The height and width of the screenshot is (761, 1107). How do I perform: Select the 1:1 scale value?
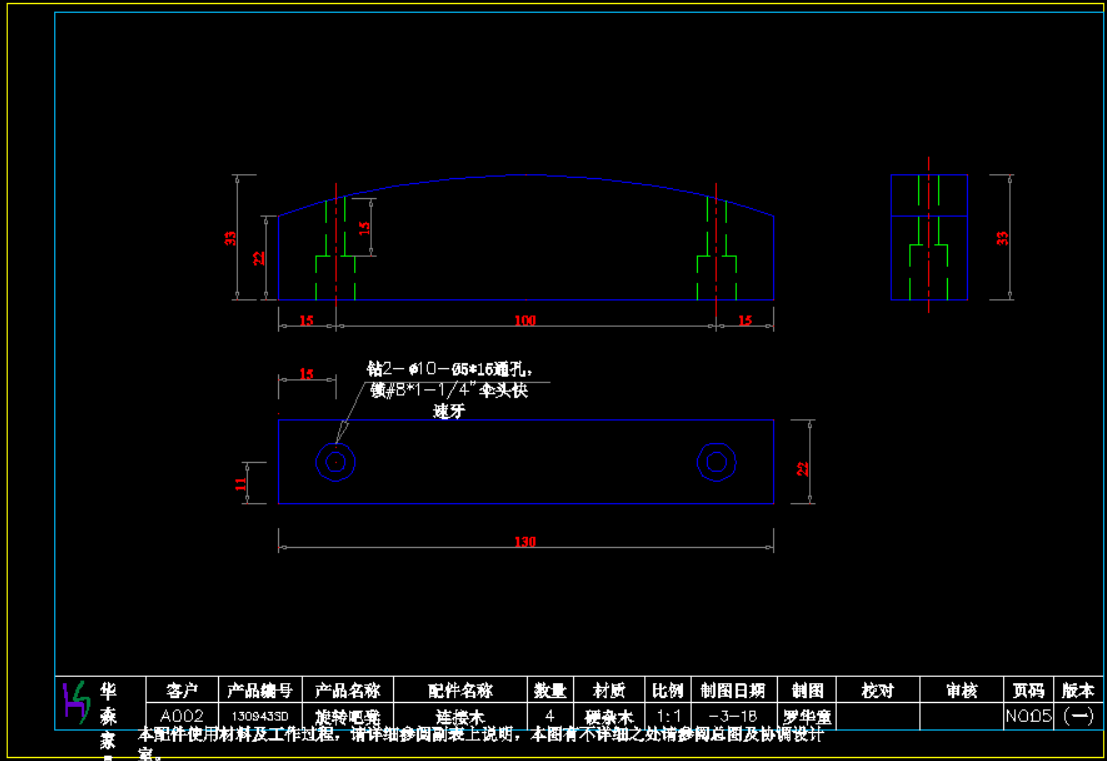(x=667, y=716)
